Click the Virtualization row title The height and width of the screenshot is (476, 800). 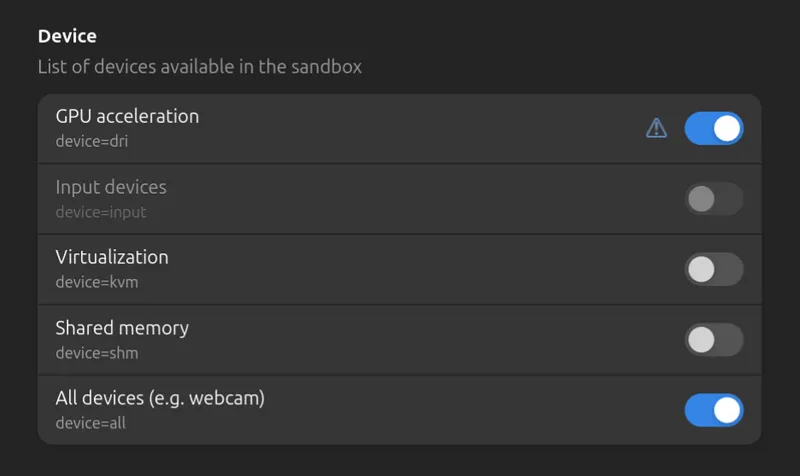tap(112, 257)
